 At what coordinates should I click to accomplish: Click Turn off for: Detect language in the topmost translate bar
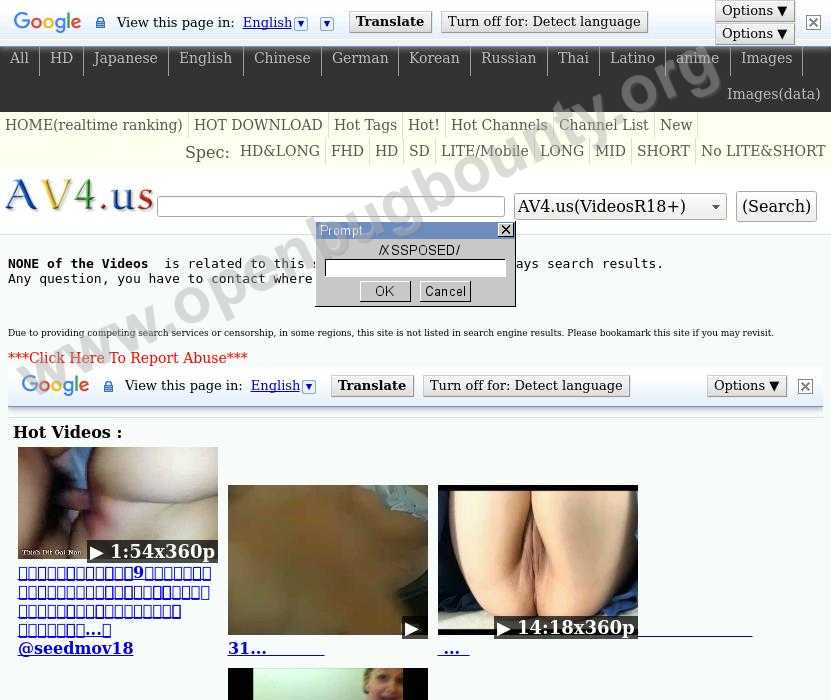click(544, 22)
